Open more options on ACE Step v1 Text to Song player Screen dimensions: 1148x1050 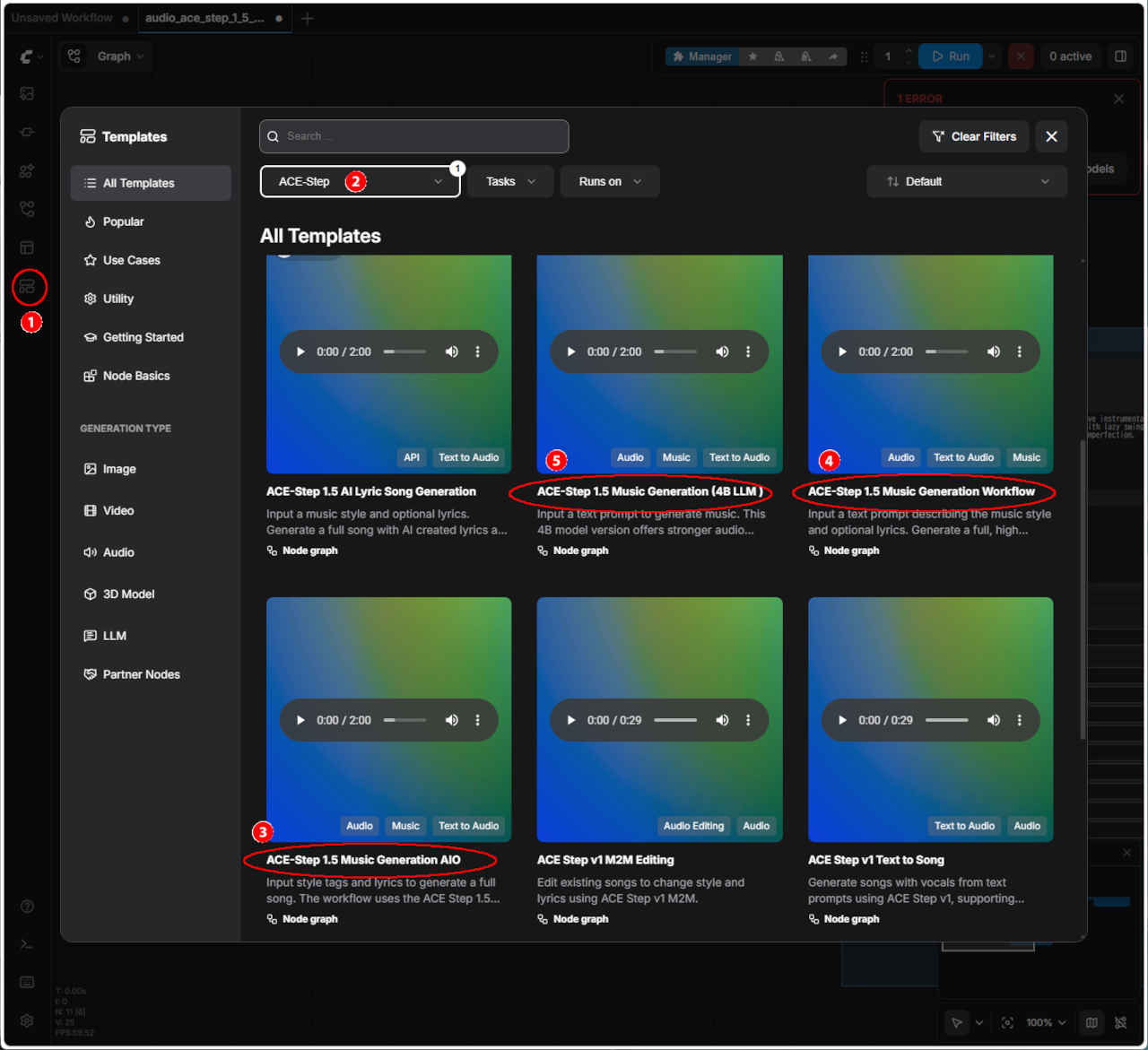tap(1019, 720)
